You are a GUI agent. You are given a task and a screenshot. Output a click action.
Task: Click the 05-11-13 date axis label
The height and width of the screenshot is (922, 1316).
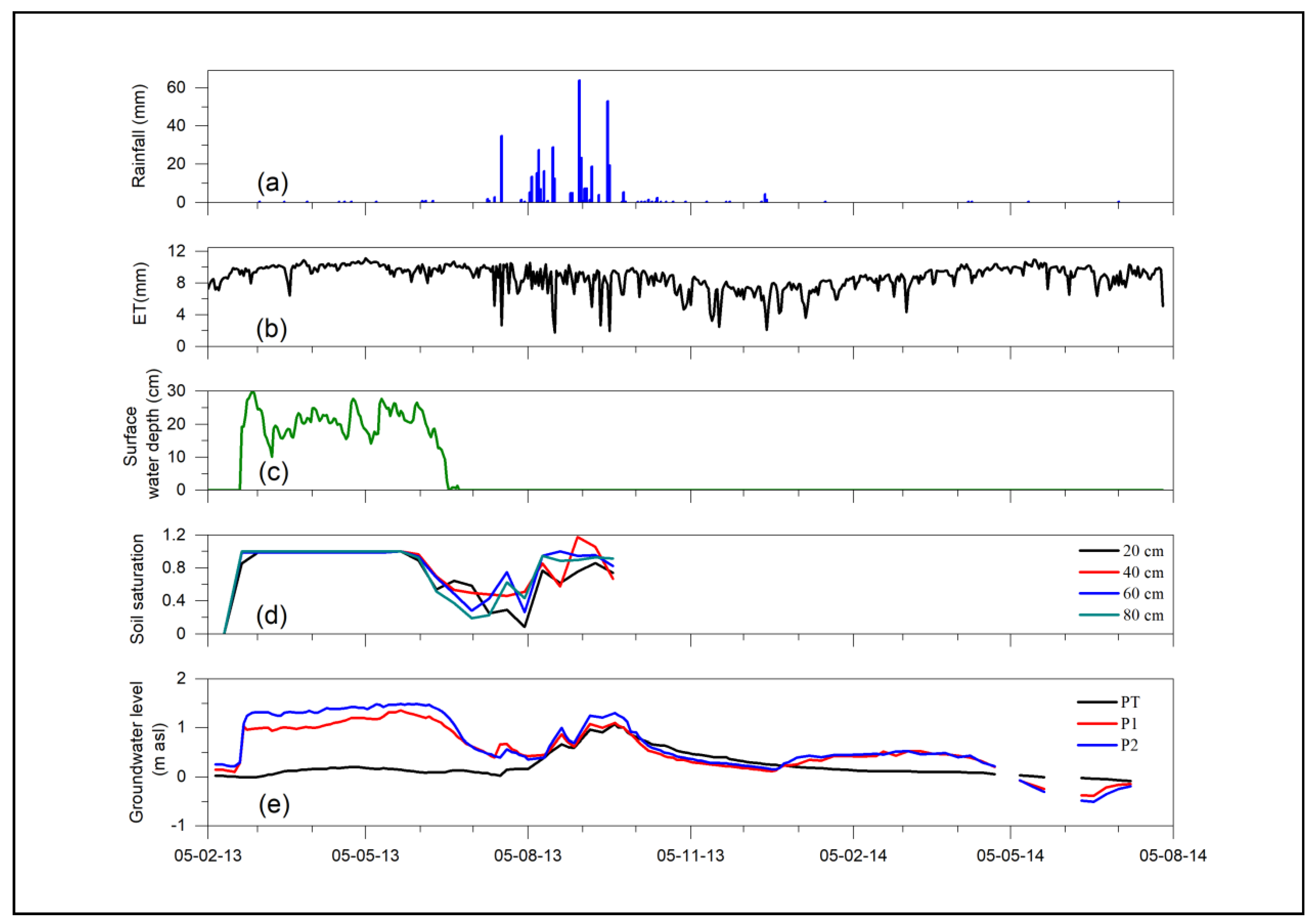click(691, 856)
